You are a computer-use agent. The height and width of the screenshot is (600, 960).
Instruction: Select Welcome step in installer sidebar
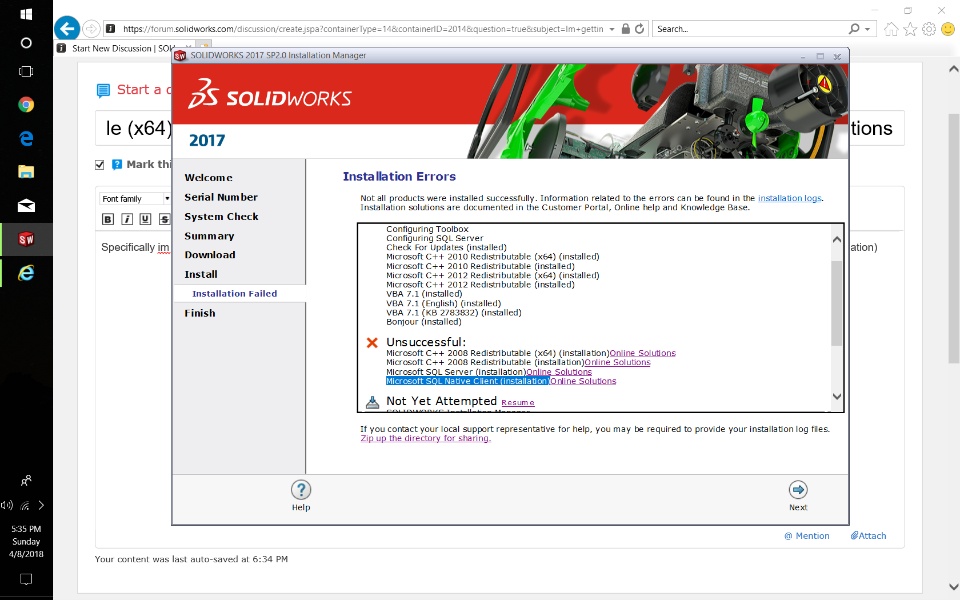coord(208,178)
